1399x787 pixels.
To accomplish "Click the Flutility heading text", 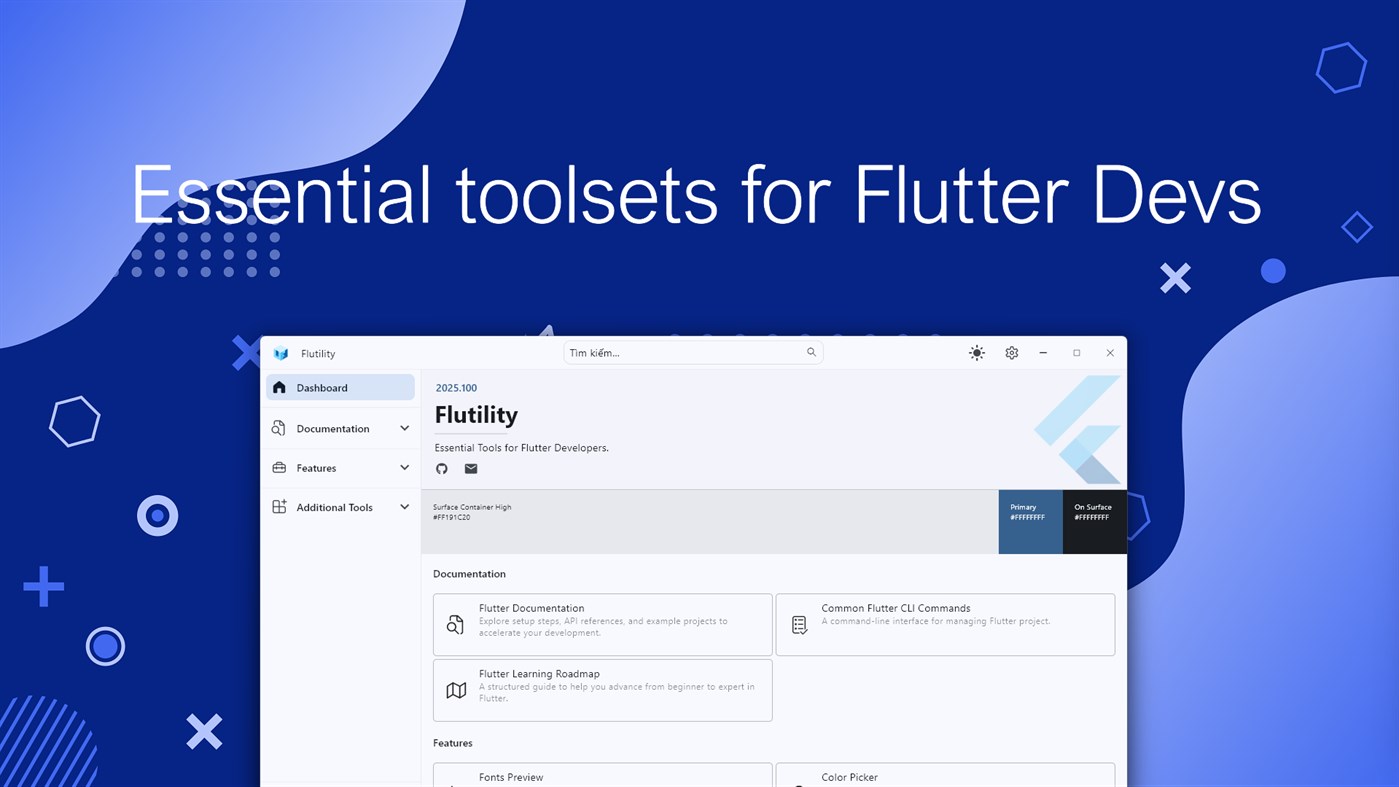I will [476, 415].
